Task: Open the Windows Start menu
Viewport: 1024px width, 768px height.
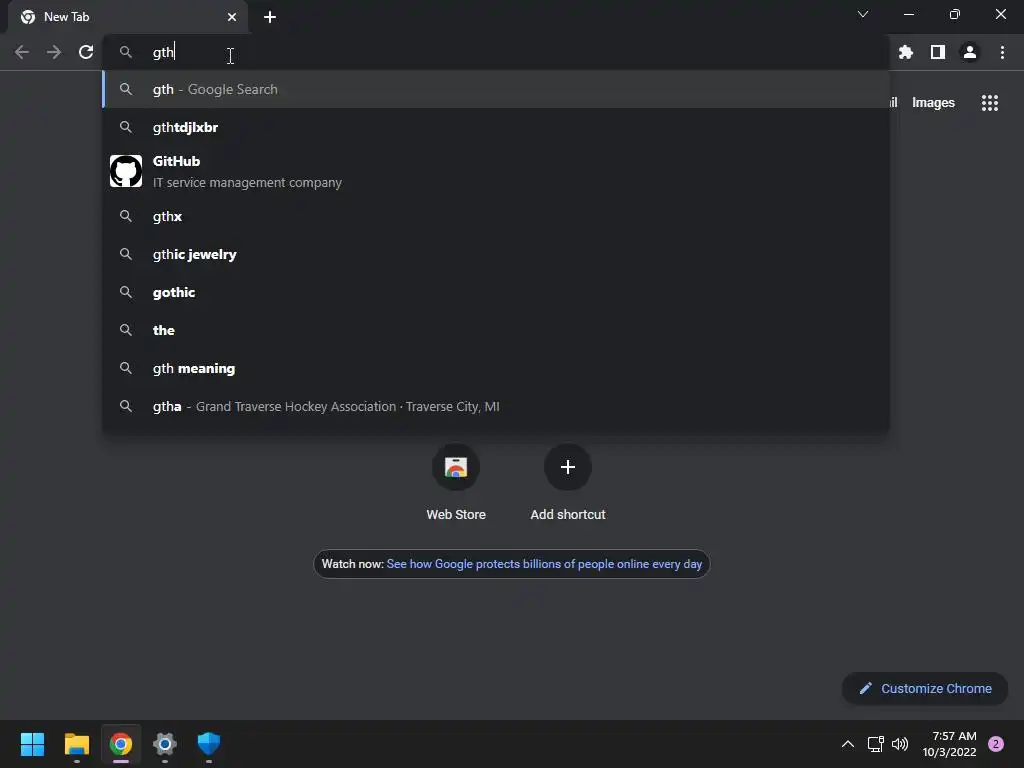Action: click(x=32, y=744)
